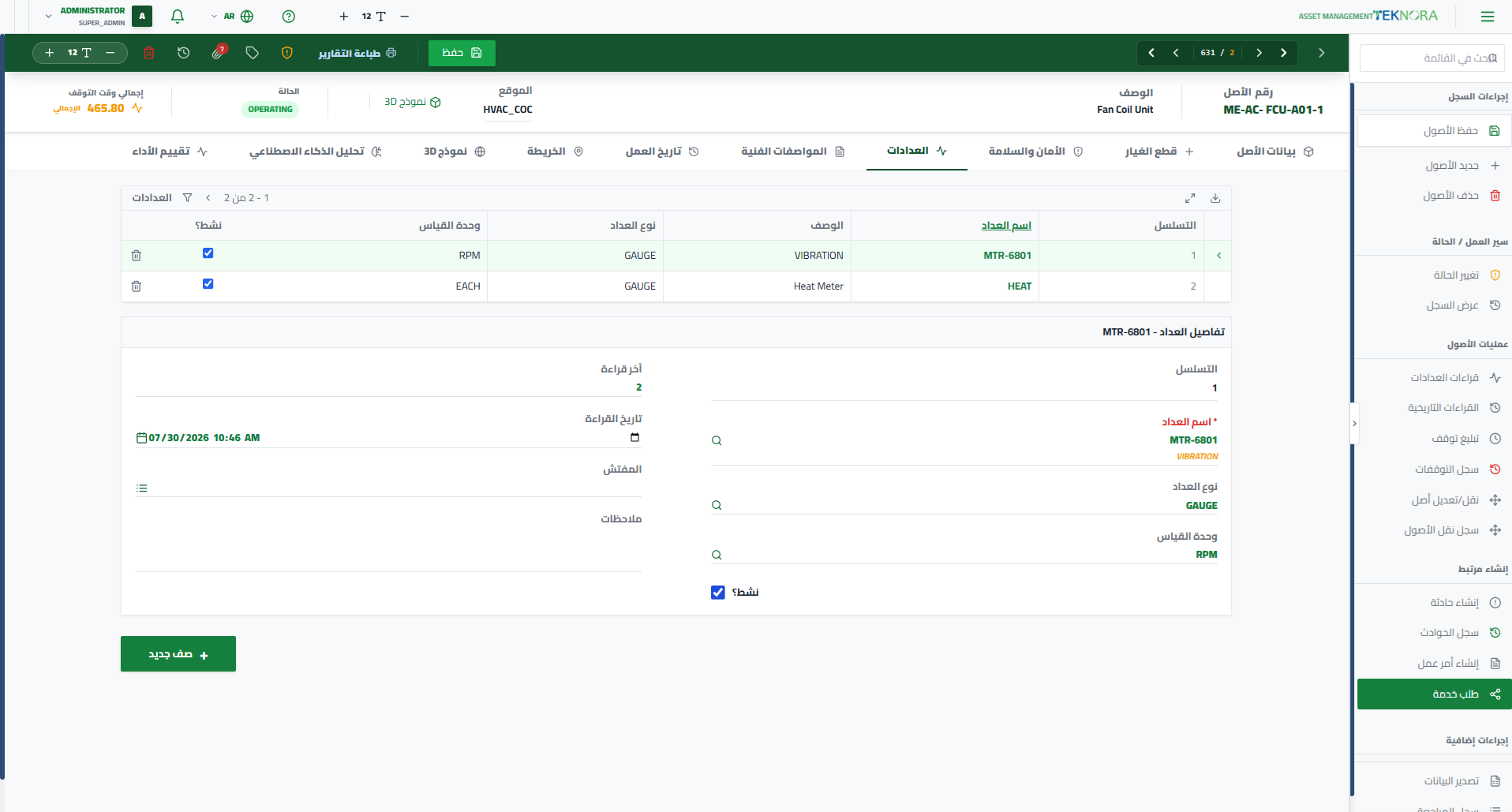
Task: Search lookup for نوع العداد field
Action: tap(717, 506)
